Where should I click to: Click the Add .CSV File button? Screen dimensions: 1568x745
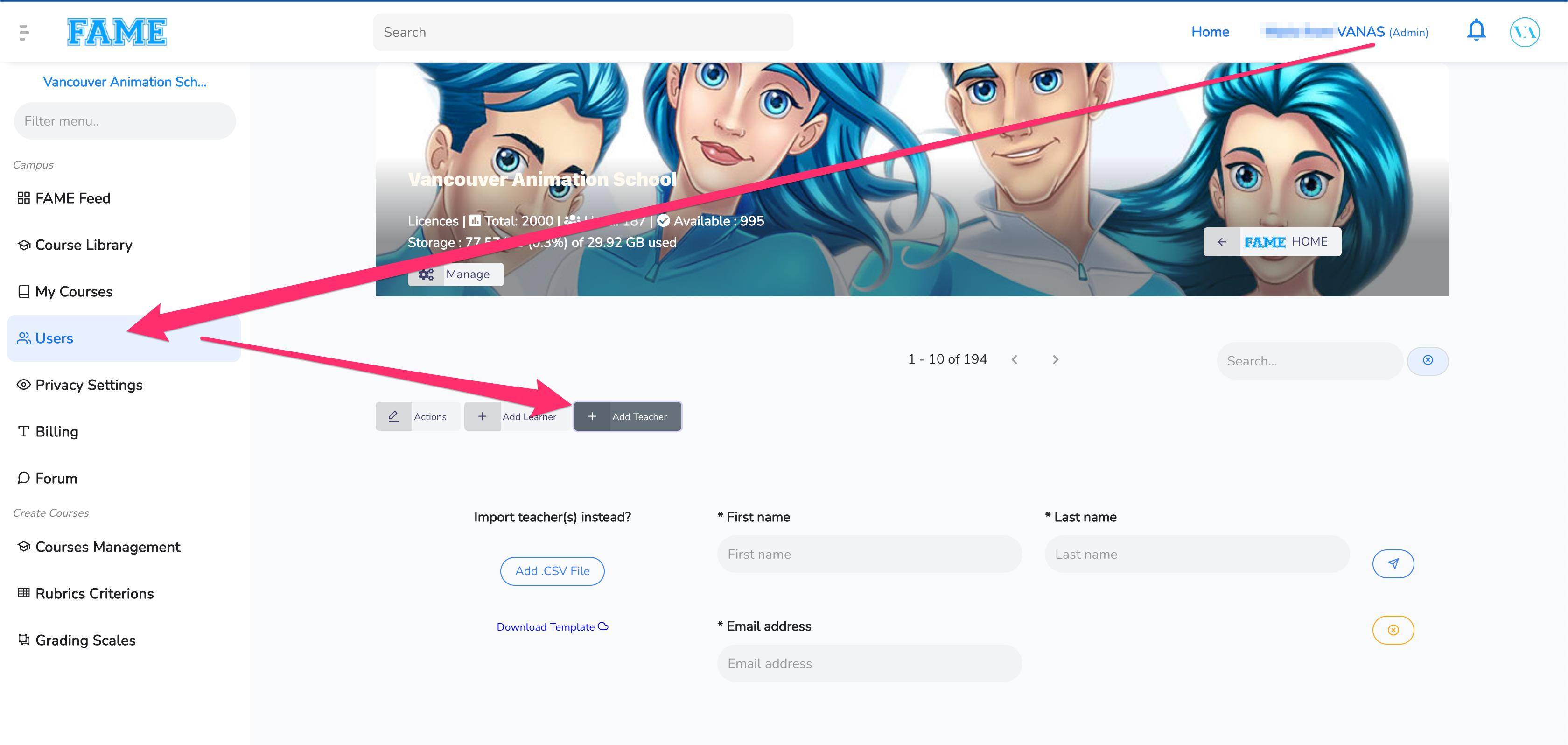click(x=552, y=571)
